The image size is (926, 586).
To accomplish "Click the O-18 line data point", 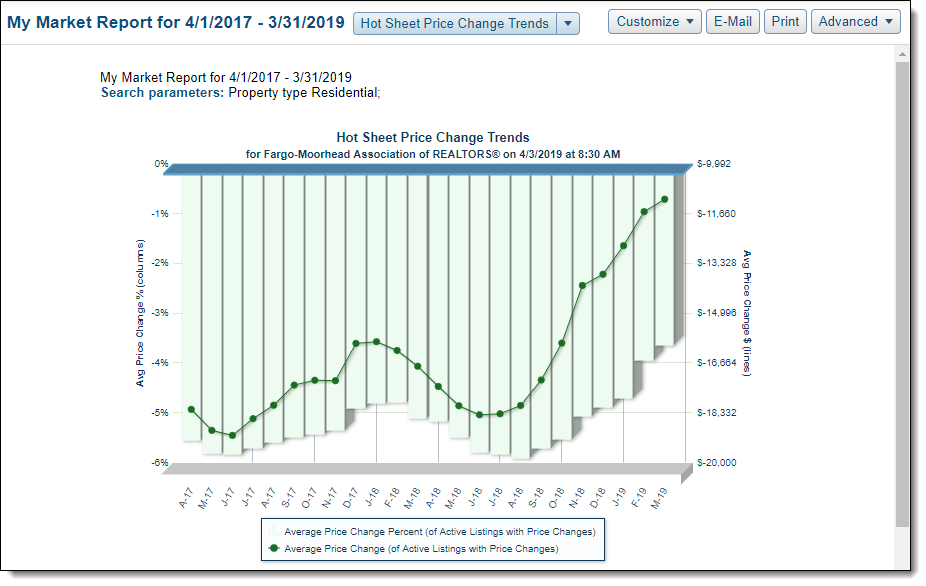I will [562, 343].
